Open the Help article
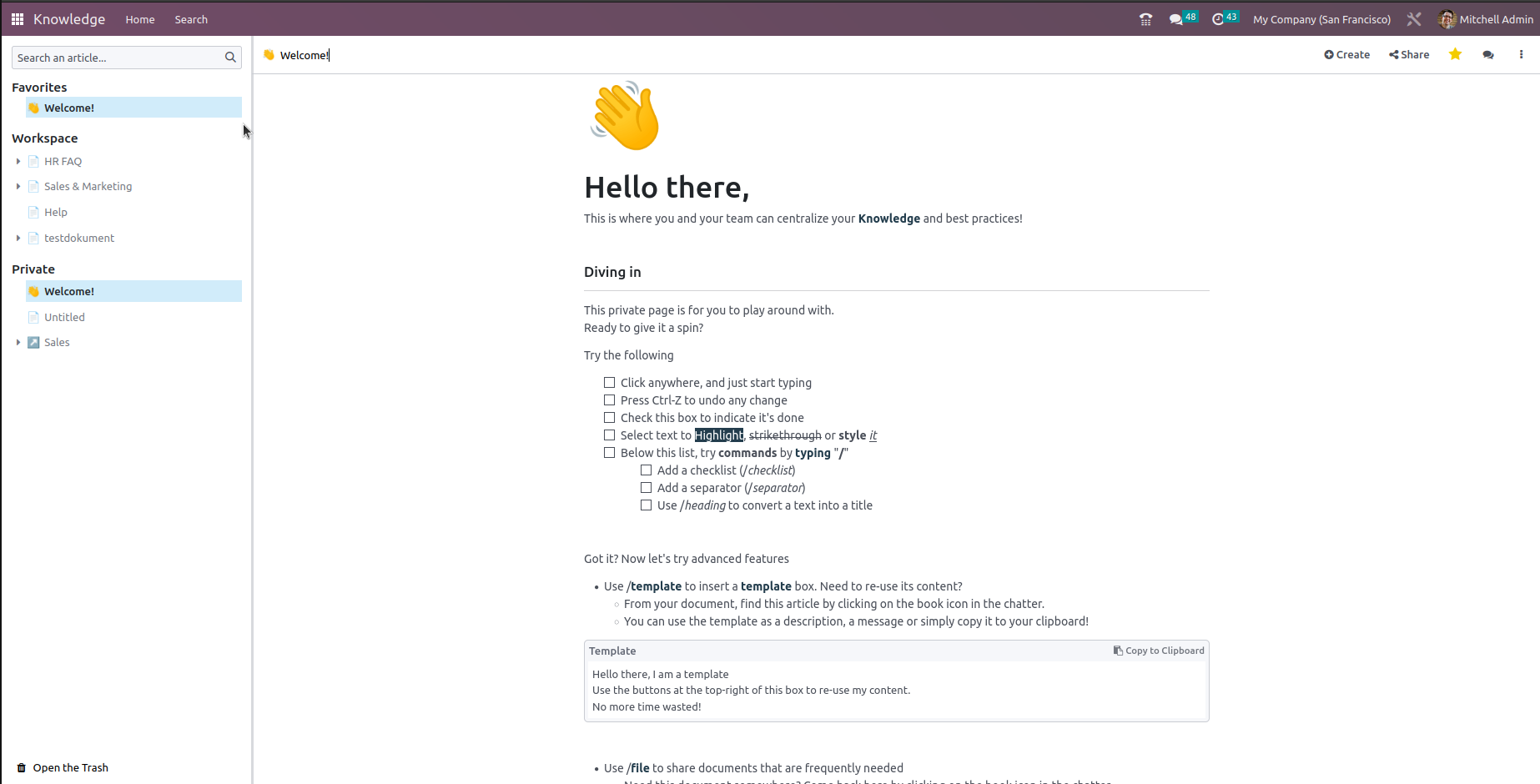 [56, 212]
